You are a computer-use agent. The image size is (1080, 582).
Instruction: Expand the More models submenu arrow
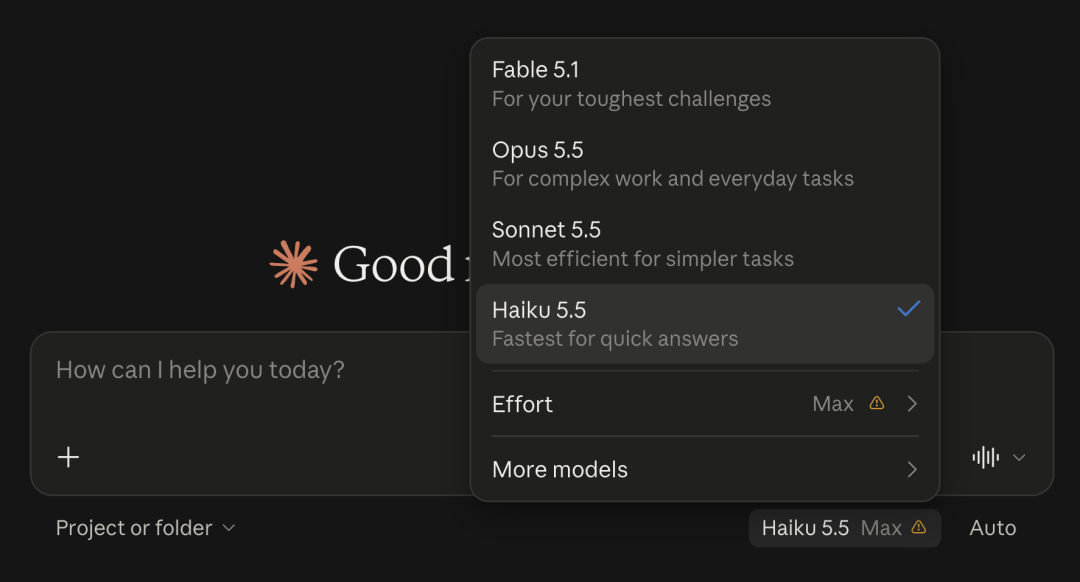[912, 470]
